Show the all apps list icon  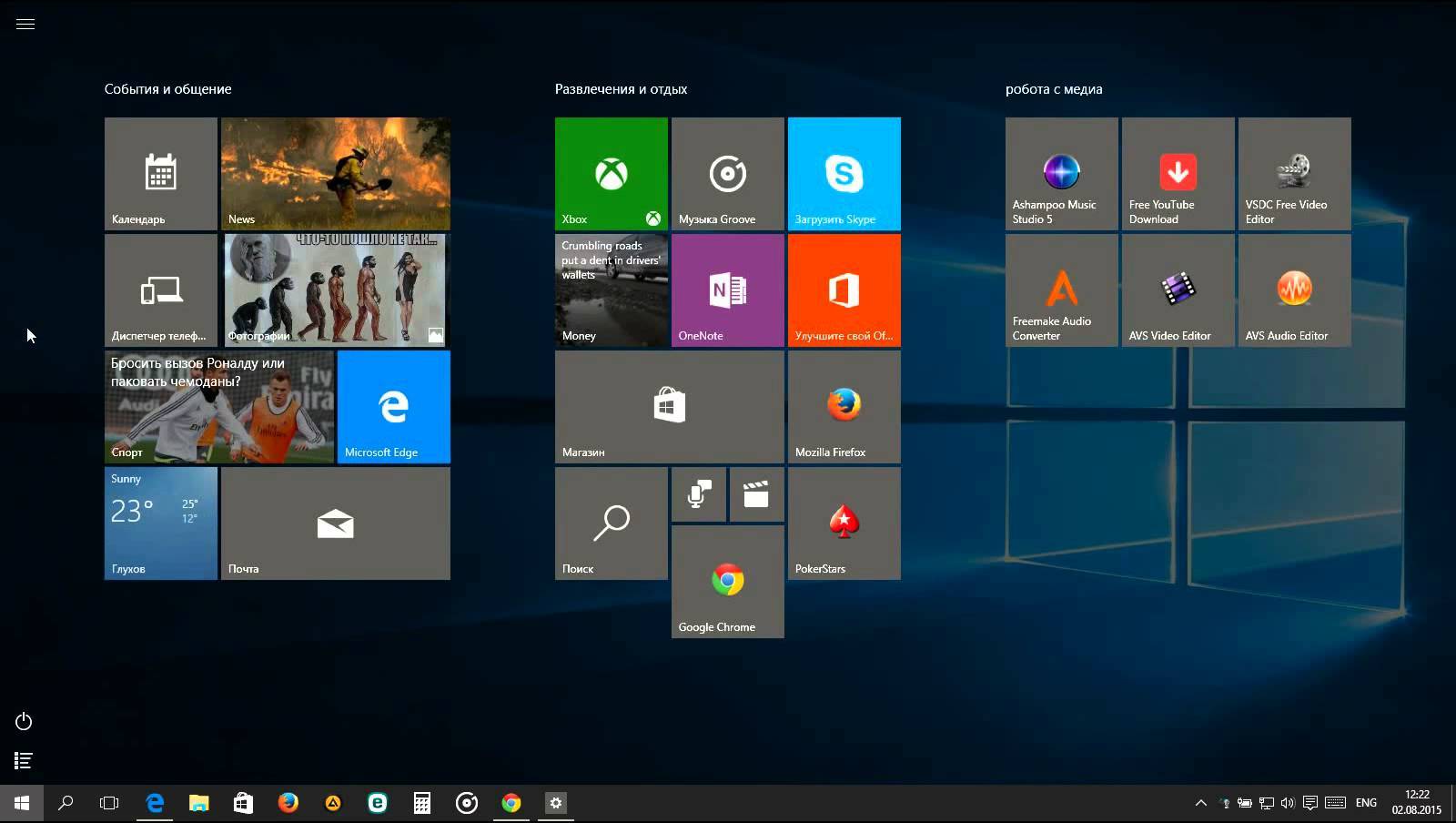[x=24, y=760]
